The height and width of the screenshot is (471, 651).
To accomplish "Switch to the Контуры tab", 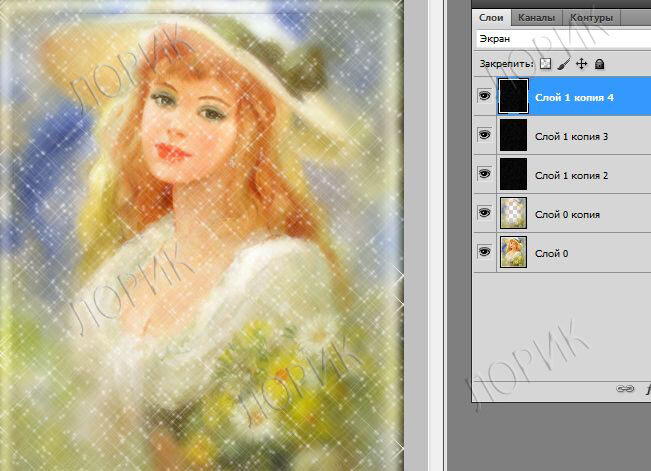I will [591, 18].
